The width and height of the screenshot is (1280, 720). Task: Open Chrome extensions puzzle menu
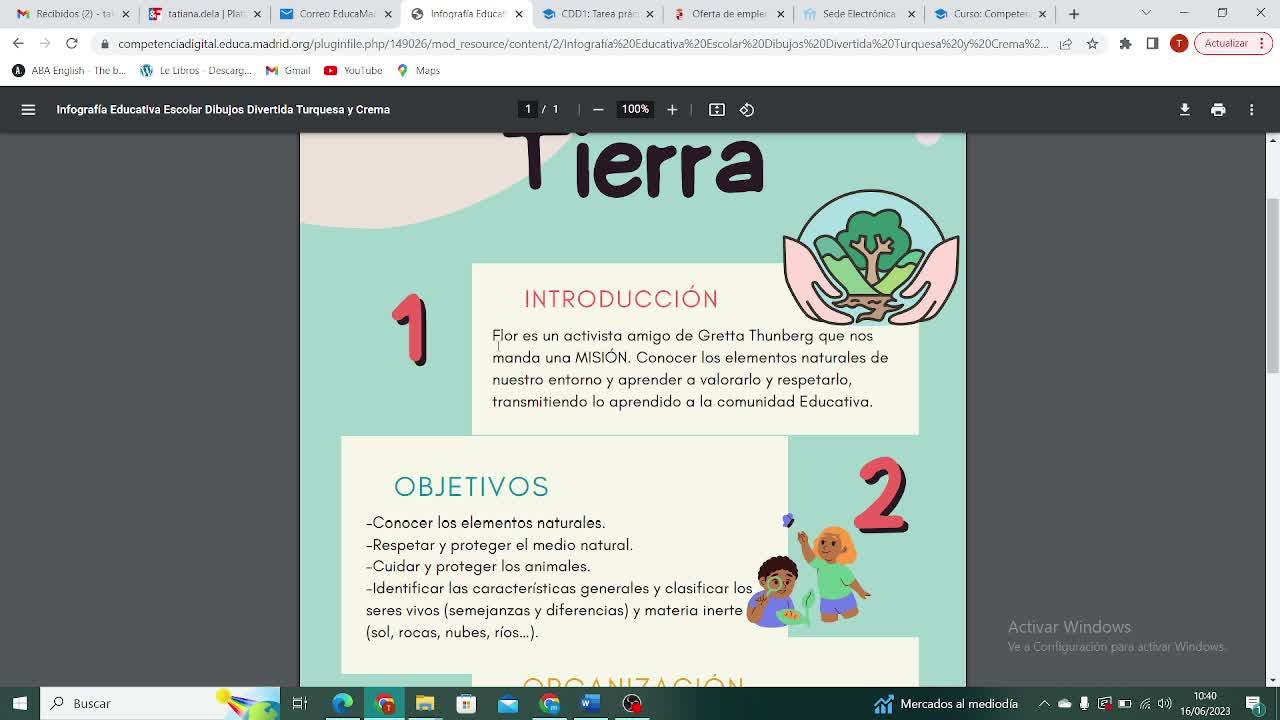click(1126, 44)
